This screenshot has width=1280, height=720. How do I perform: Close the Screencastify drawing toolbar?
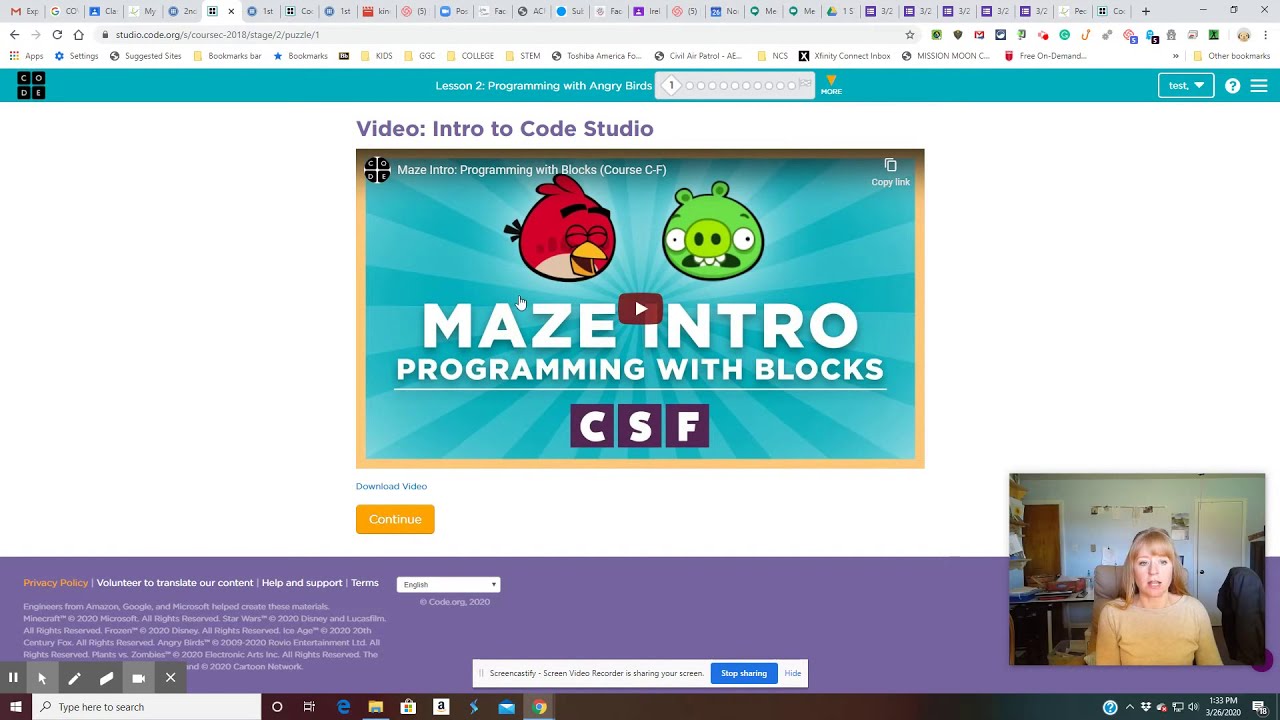click(x=170, y=678)
